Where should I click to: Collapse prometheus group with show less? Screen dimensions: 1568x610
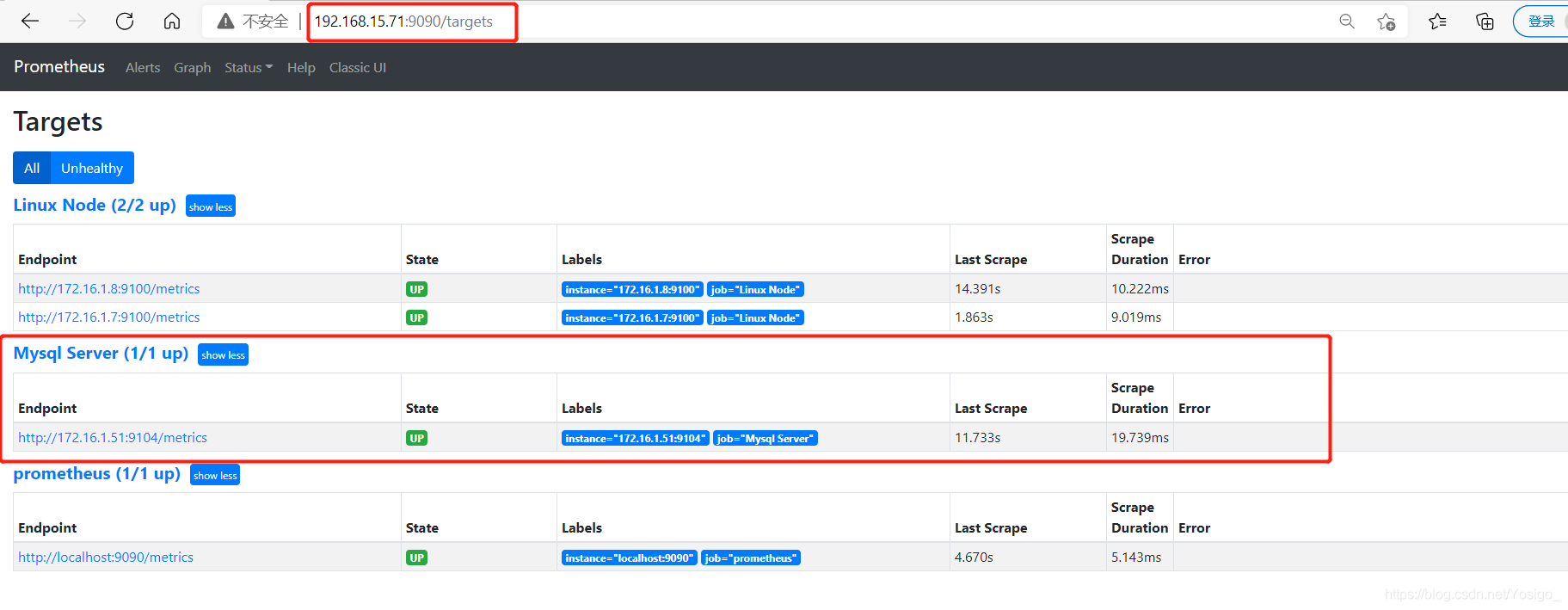point(215,475)
